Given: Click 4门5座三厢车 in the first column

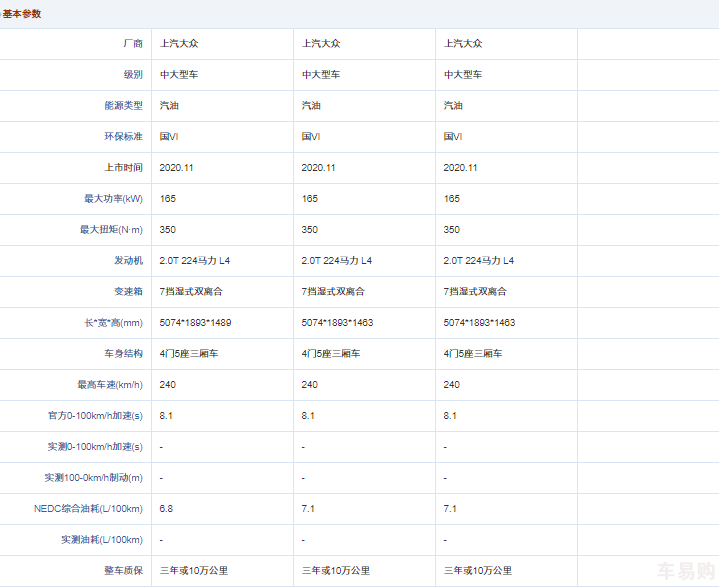Looking at the screenshot, I should (189, 354).
